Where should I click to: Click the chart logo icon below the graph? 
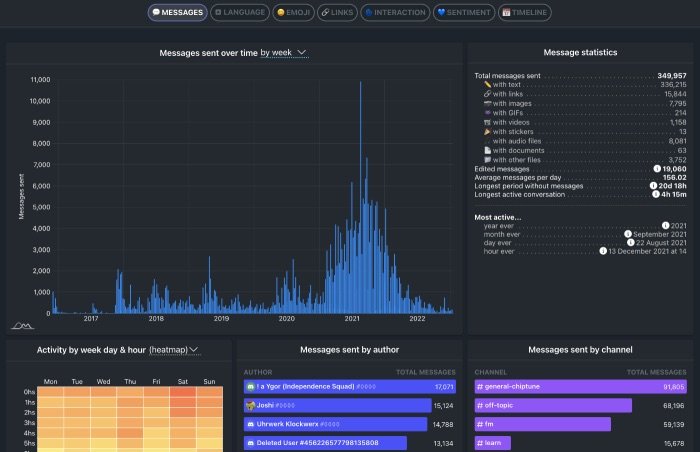click(23, 325)
